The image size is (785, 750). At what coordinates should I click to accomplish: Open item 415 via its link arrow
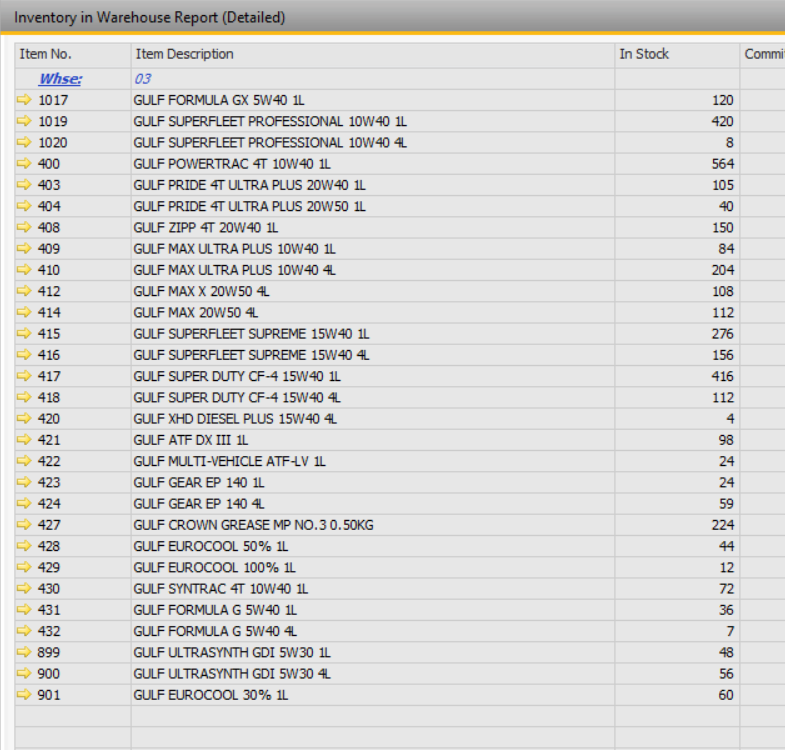coord(25,334)
